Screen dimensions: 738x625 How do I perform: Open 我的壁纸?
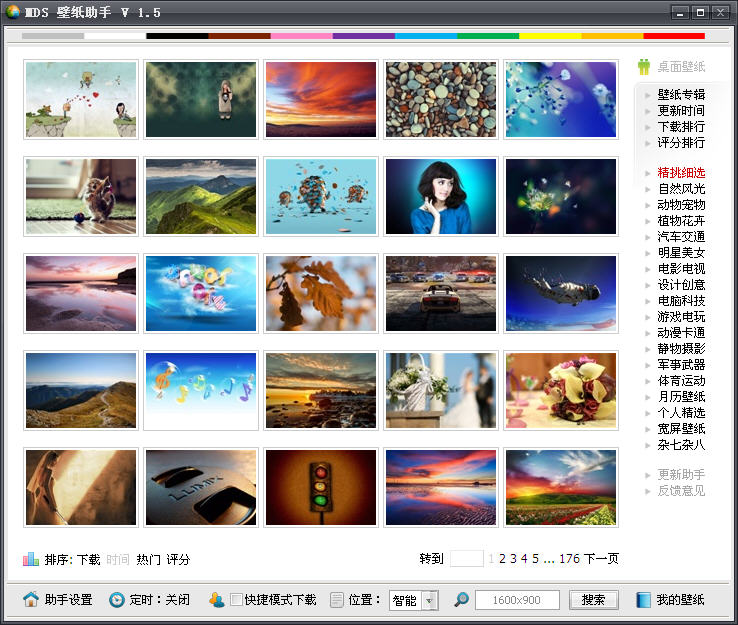coord(680,600)
